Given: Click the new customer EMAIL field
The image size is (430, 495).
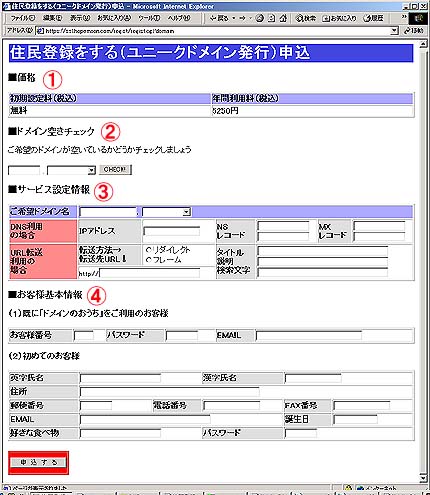Looking at the screenshot, I should 145,420.
